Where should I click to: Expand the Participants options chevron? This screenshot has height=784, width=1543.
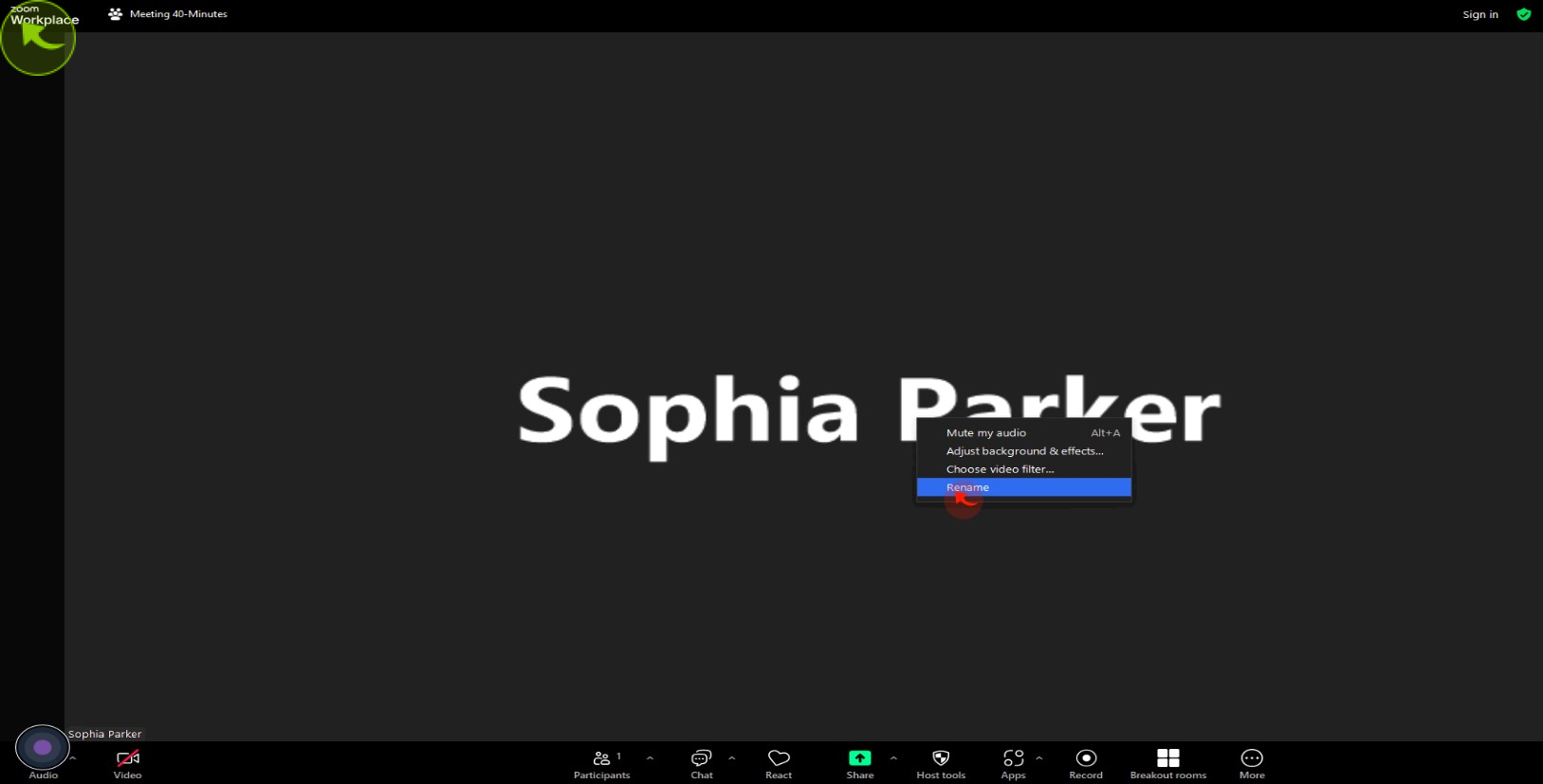(x=650, y=757)
